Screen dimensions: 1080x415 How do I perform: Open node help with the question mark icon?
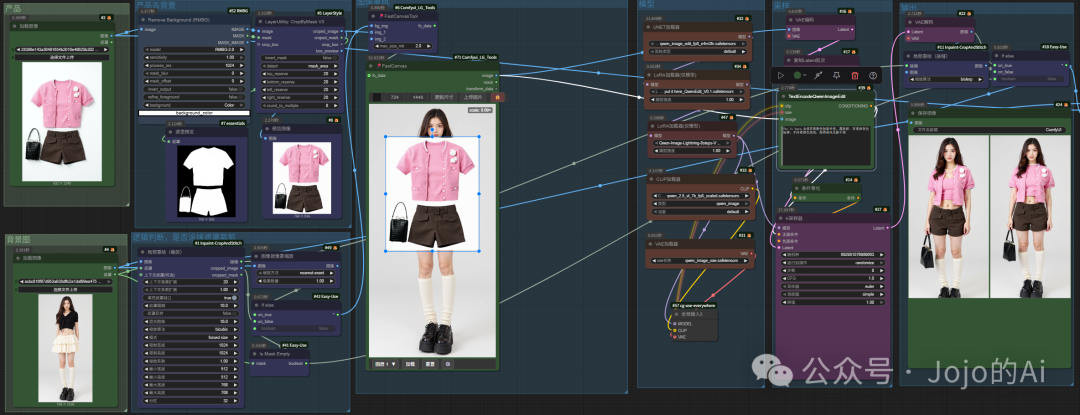873,75
